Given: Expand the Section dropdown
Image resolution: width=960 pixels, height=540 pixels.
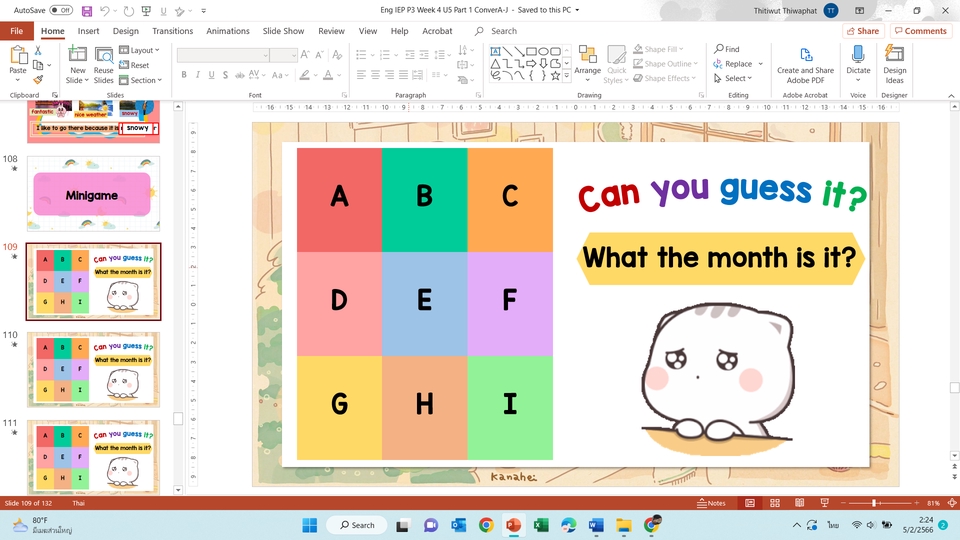Looking at the screenshot, I should (x=140, y=80).
